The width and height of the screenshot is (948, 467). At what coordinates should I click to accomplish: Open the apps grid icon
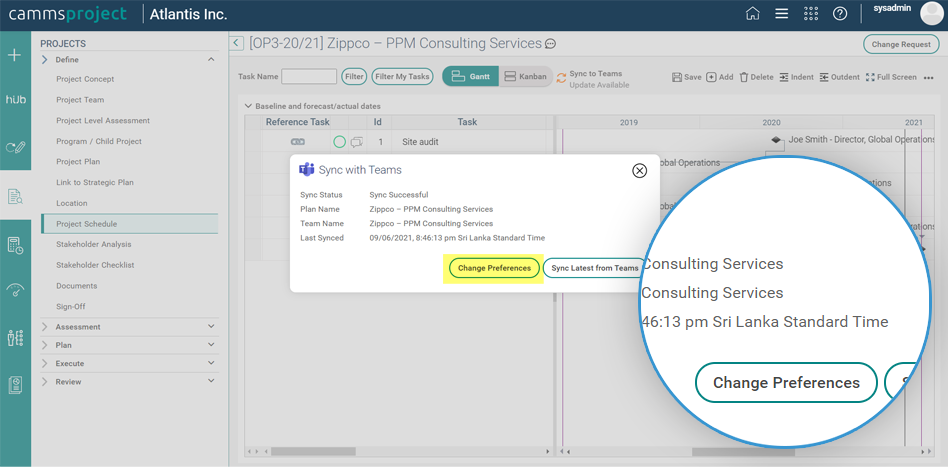click(x=811, y=13)
